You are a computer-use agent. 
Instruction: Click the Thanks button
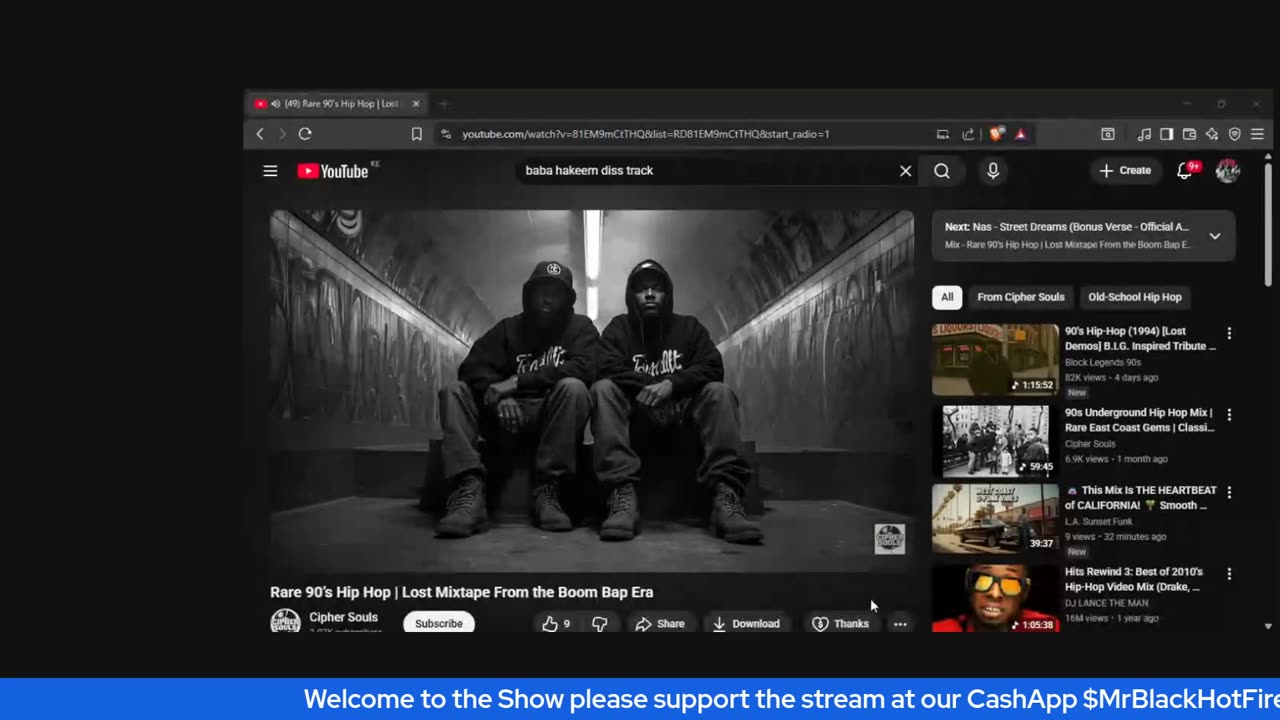point(840,623)
